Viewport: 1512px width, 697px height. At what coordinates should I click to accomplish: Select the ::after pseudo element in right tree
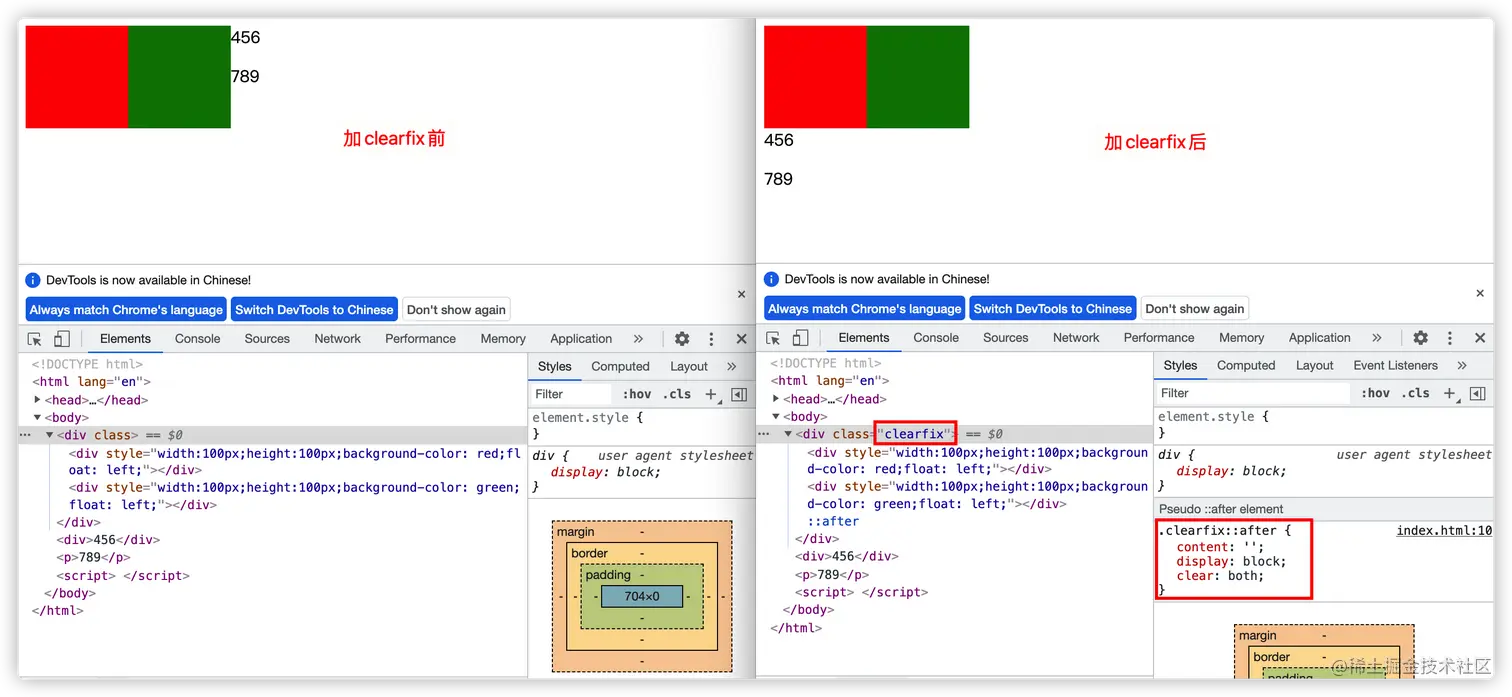833,521
